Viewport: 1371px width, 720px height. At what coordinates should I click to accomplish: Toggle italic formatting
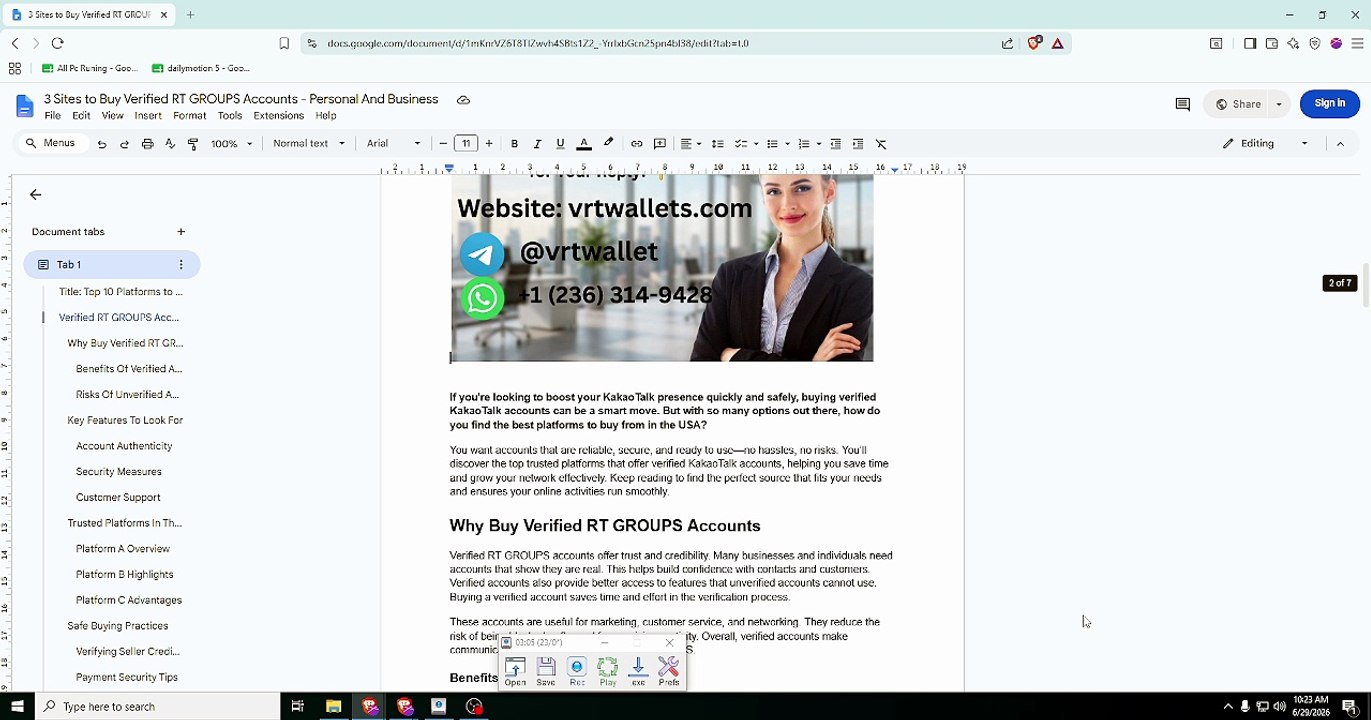pyautogui.click(x=537, y=144)
